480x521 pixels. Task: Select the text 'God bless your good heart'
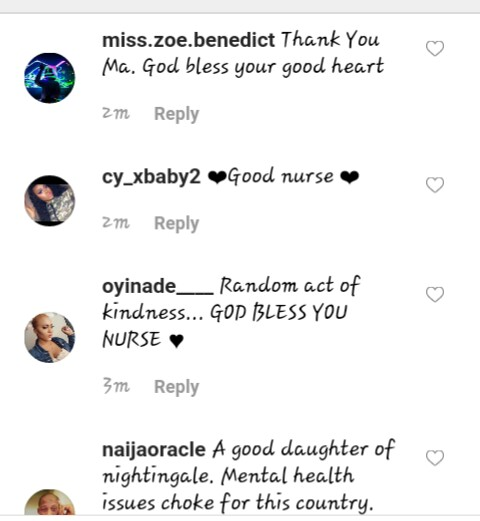point(263,67)
